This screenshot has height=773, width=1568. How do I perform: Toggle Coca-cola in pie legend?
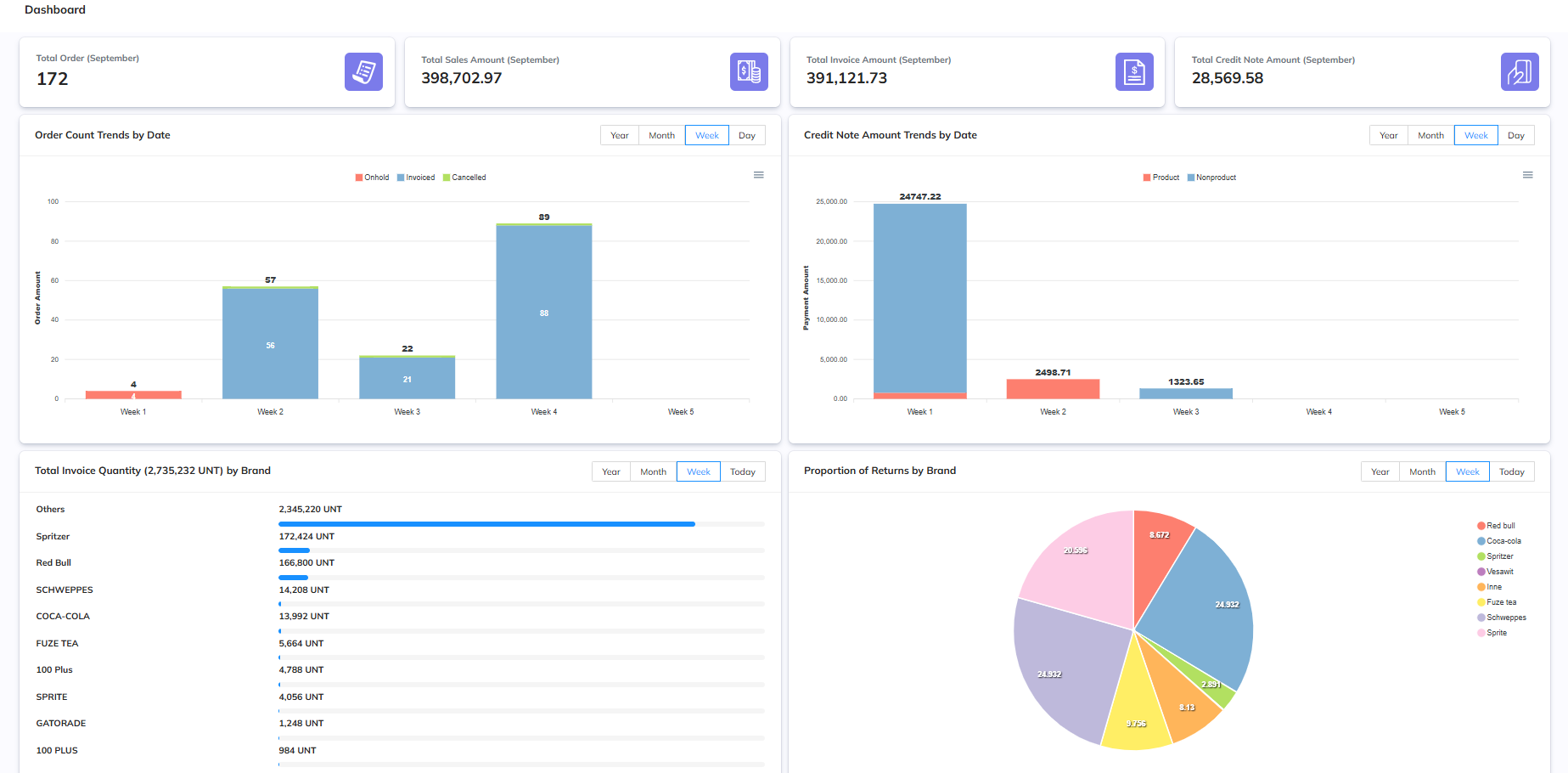tap(1499, 541)
